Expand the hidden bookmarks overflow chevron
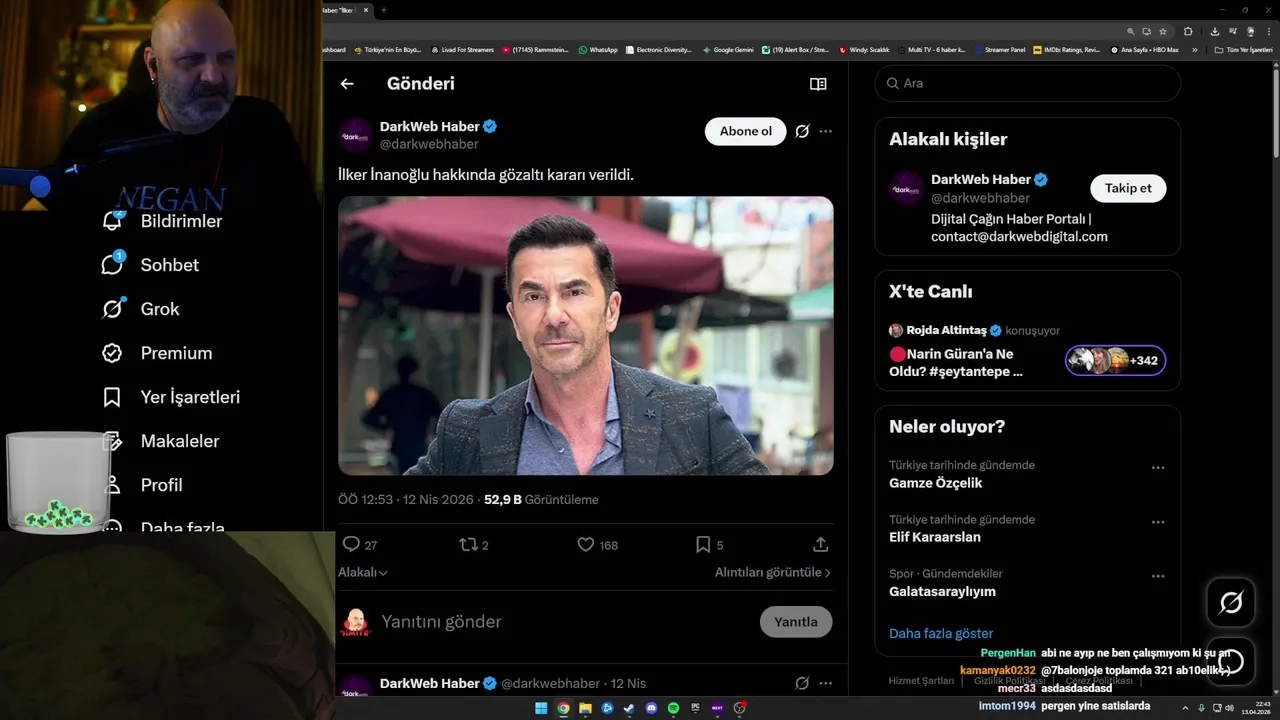Image resolution: width=1280 pixels, height=720 pixels. (1194, 49)
